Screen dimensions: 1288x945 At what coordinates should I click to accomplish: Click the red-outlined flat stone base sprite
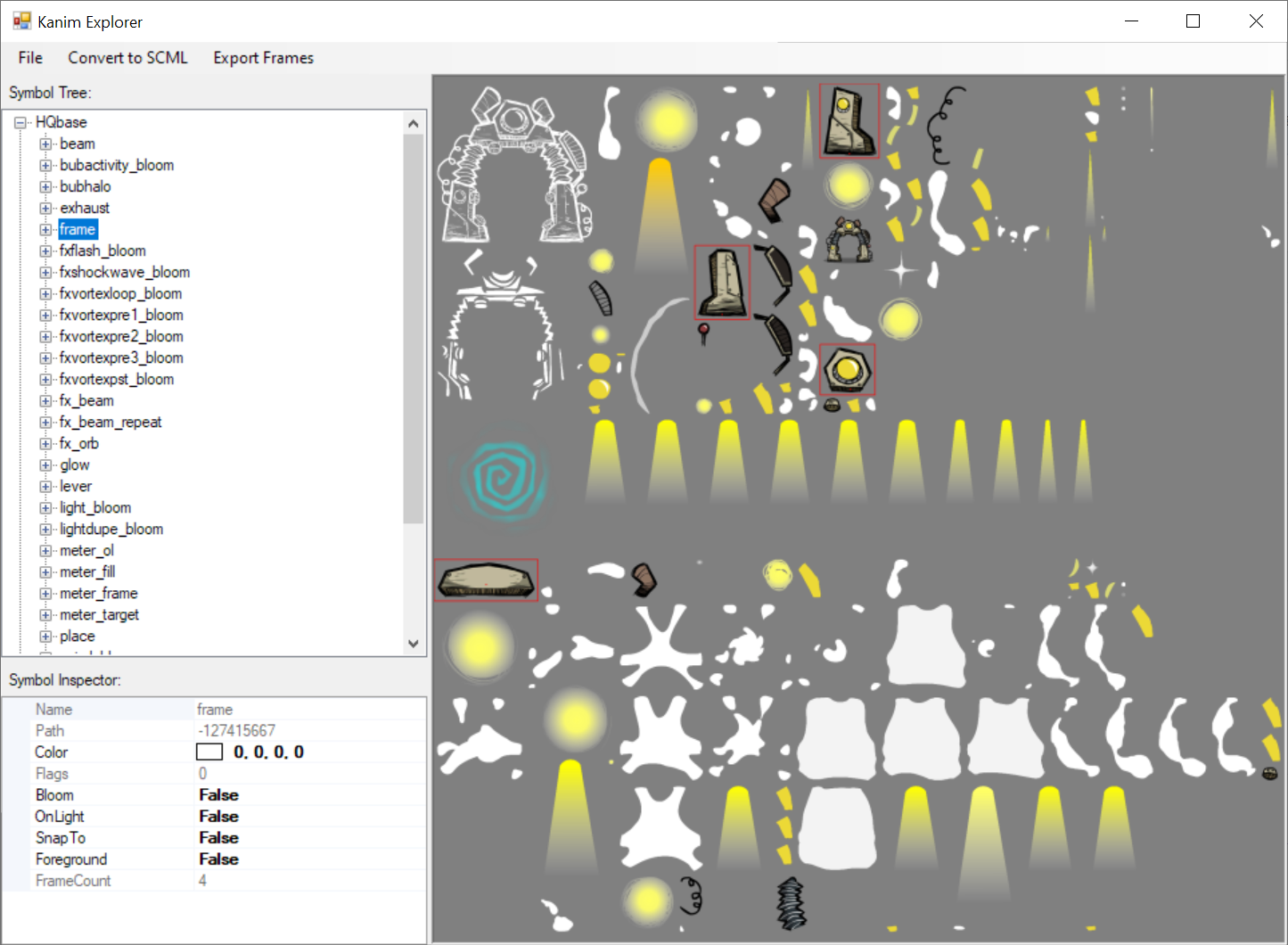(487, 580)
